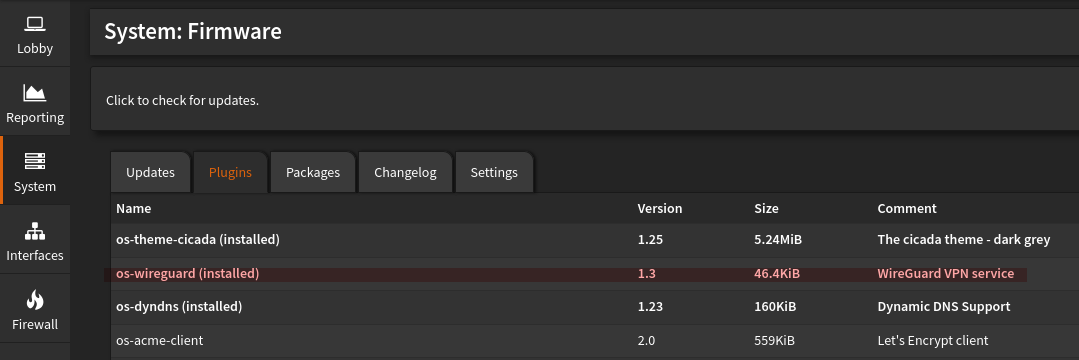View the Changelog tab

(405, 172)
